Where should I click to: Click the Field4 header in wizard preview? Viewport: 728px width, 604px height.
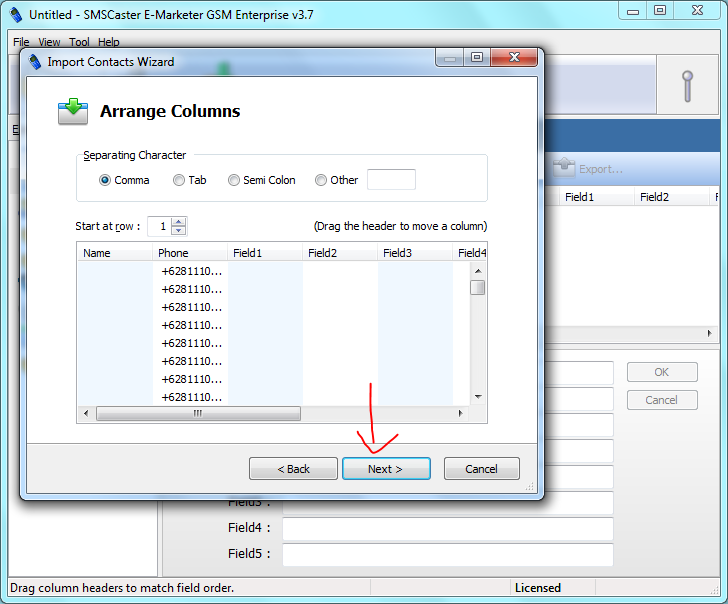click(470, 253)
